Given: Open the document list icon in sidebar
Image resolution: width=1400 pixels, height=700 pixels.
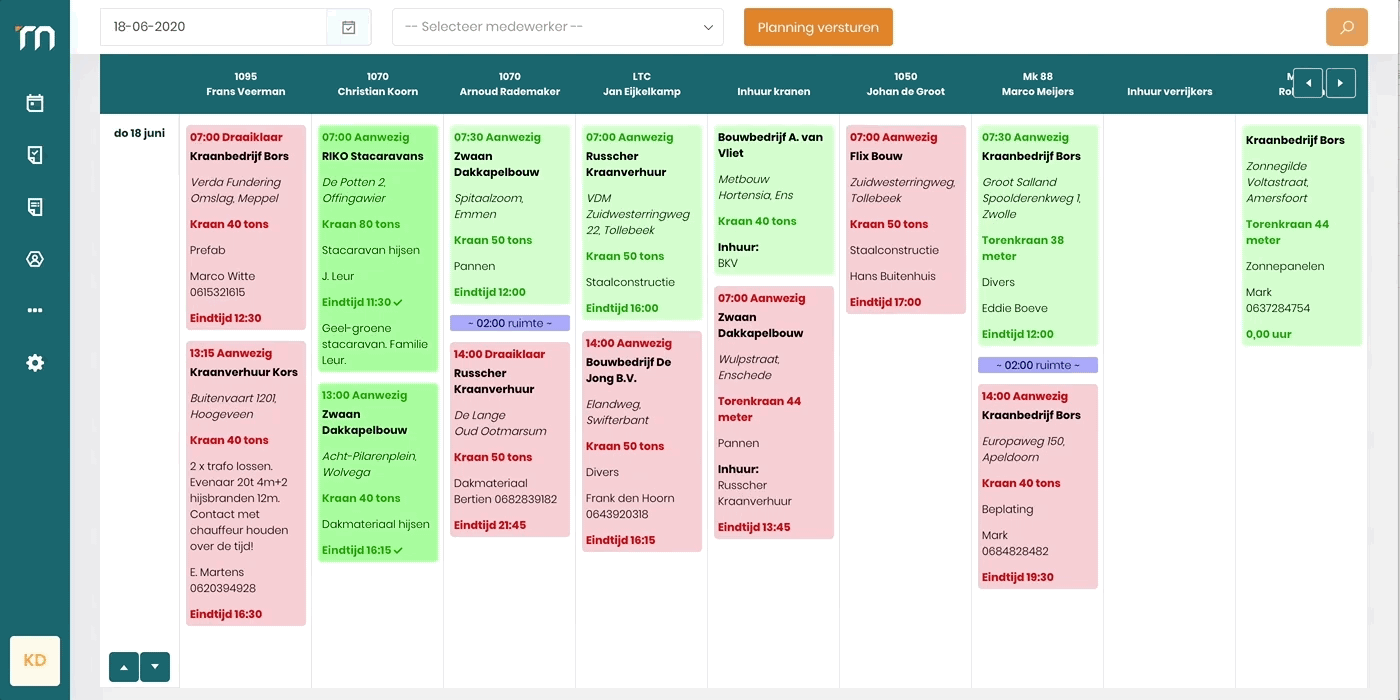Looking at the screenshot, I should (35, 207).
